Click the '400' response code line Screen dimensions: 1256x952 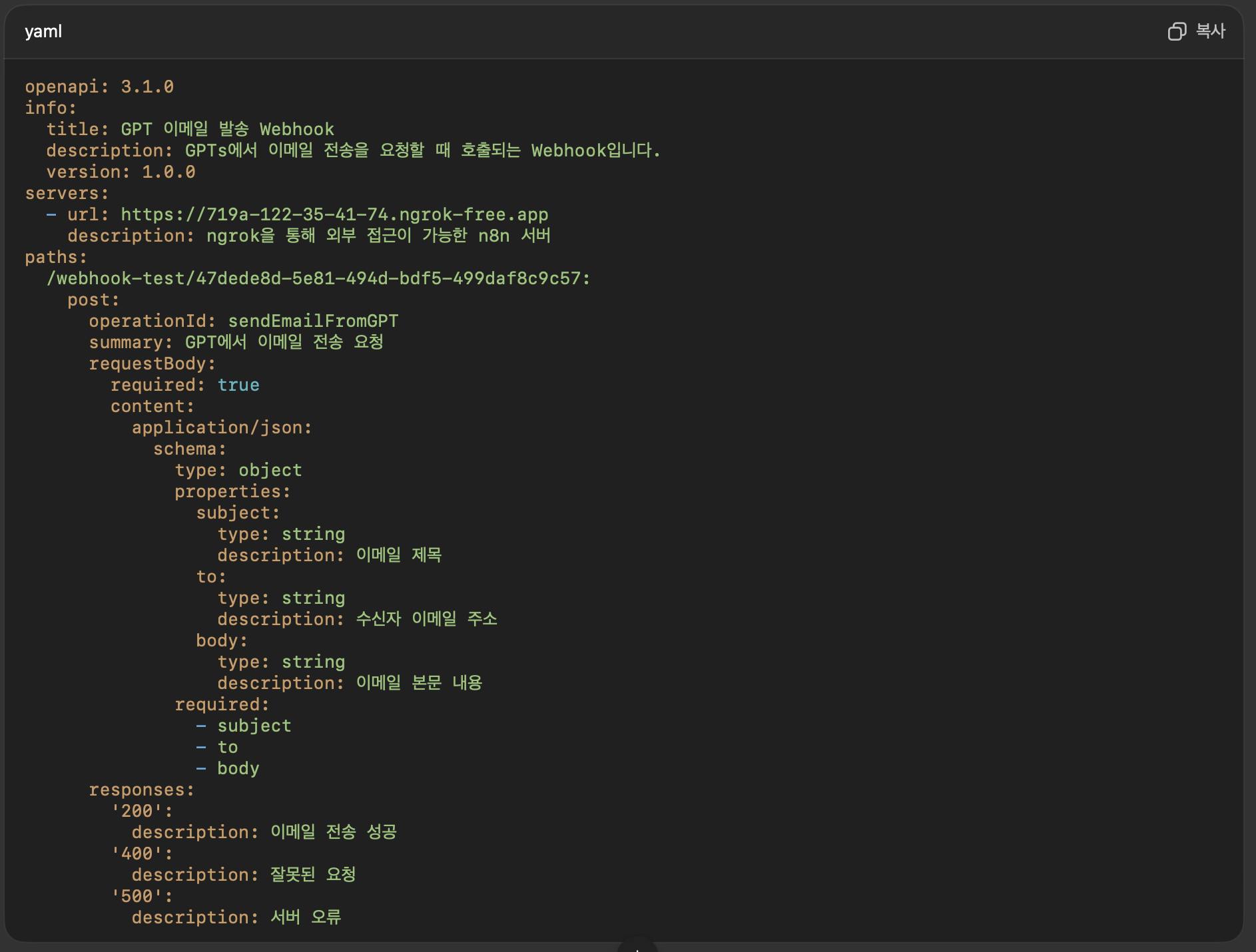coord(142,853)
